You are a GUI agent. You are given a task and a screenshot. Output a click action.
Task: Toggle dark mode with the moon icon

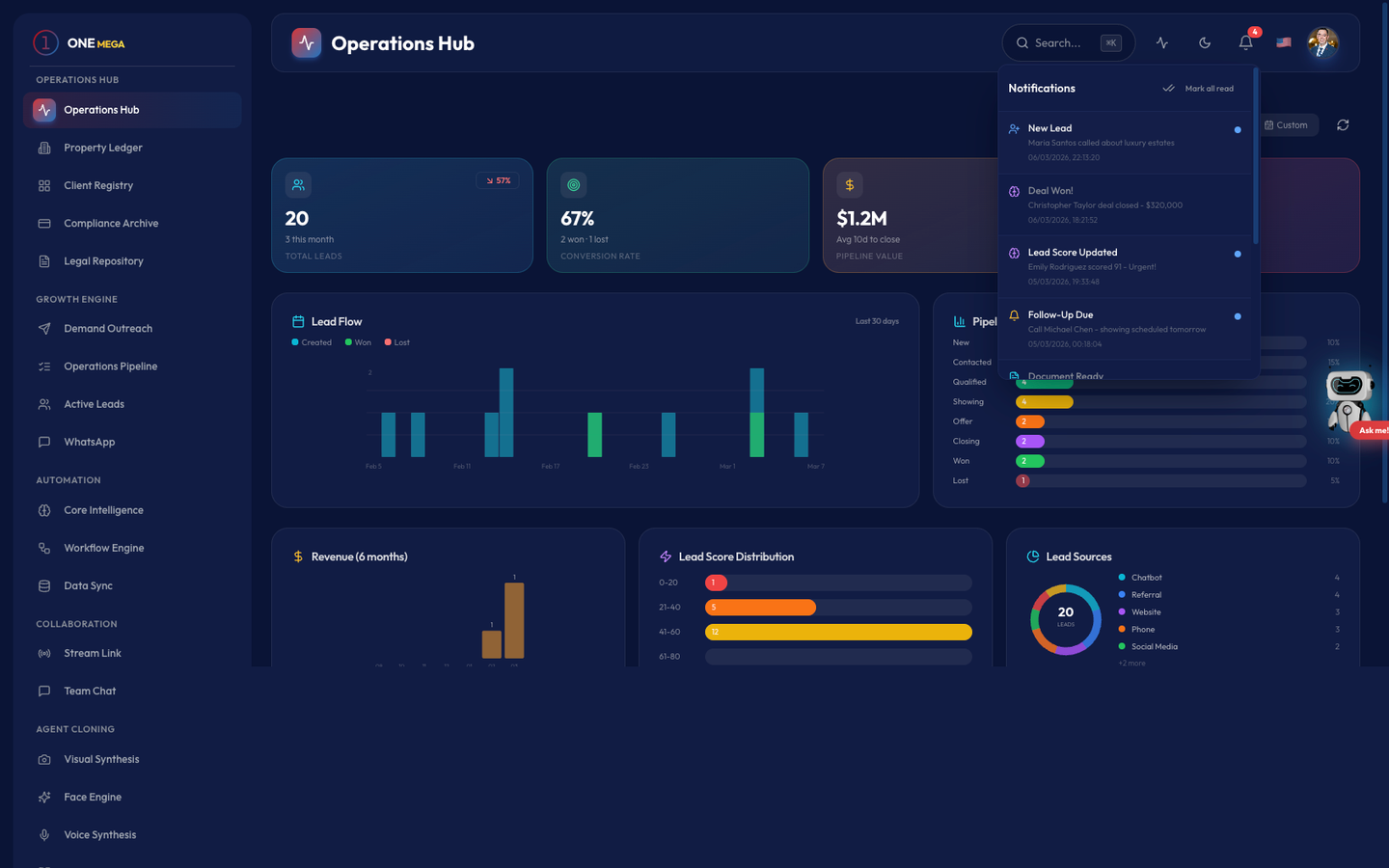pyautogui.click(x=1205, y=42)
